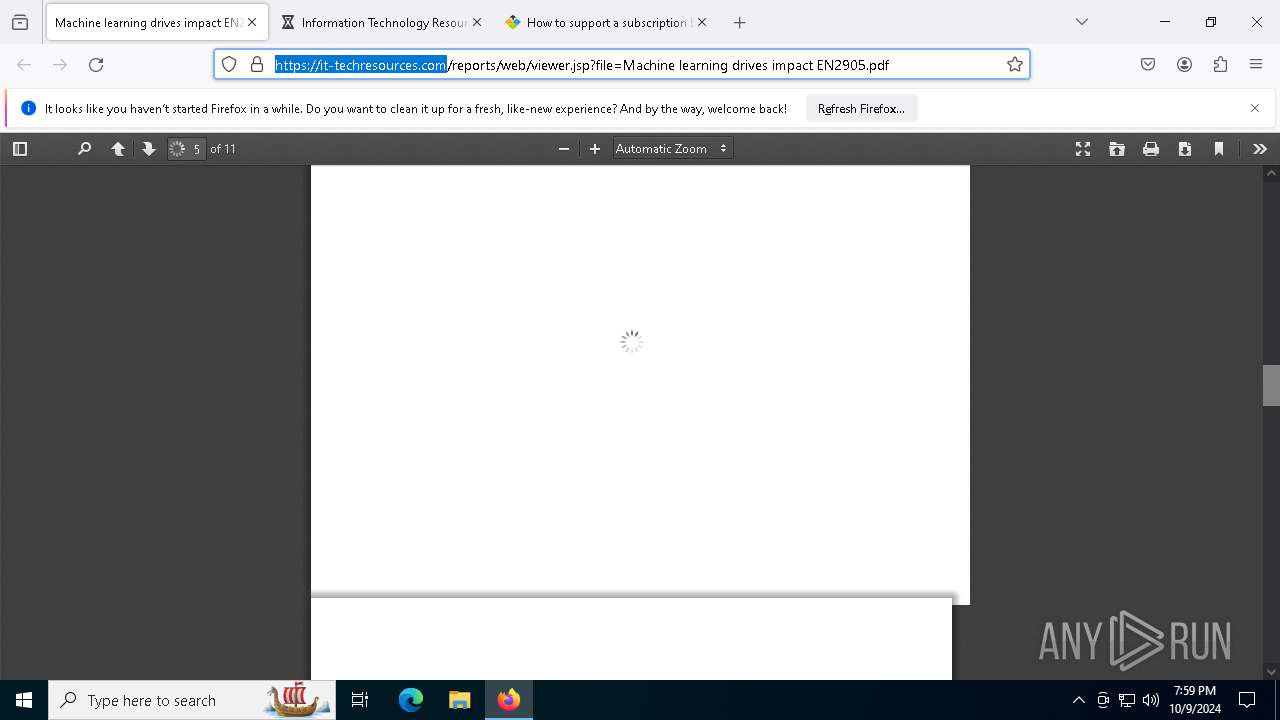
Task: Open the clock showing 7:59 PM
Action: click(1195, 700)
